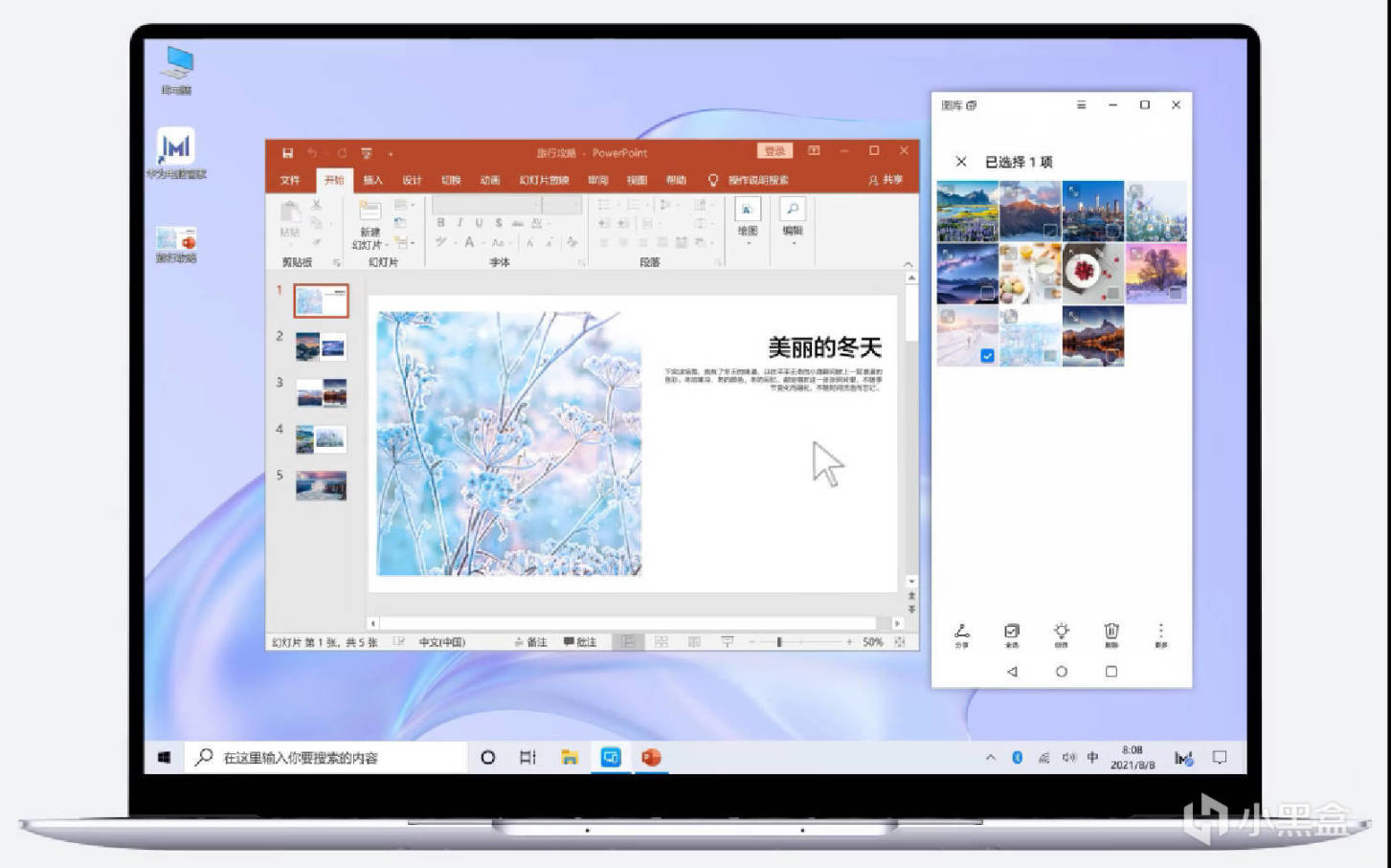Switch to the Slide Show (幻灯片放映) tab
This screenshot has height=868, width=1391.
tap(544, 180)
